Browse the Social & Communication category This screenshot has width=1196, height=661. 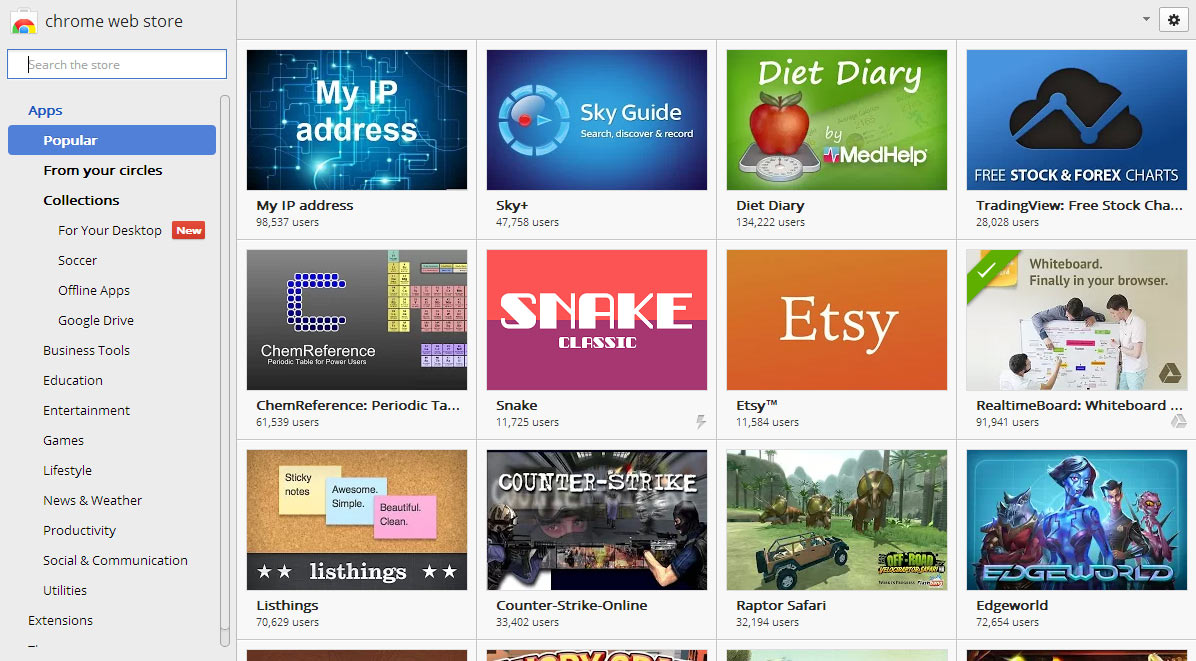(x=115, y=560)
